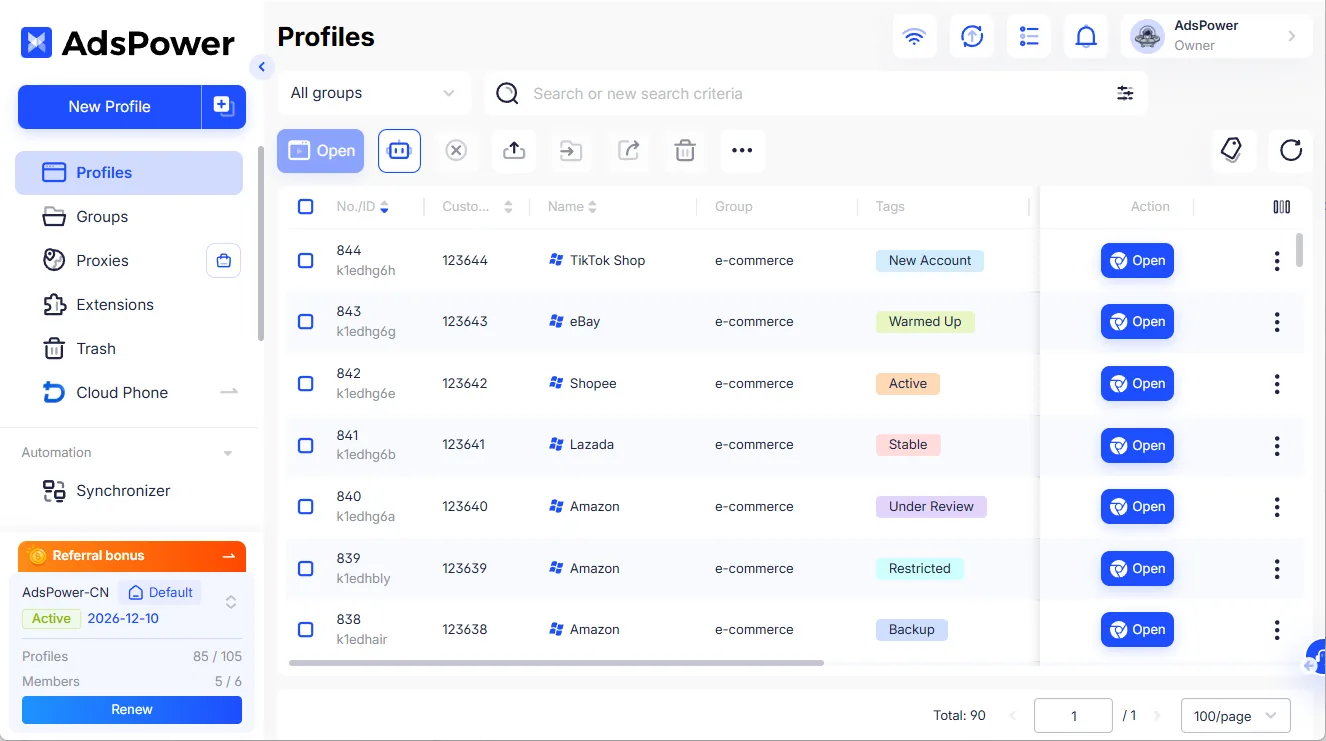The width and height of the screenshot is (1326, 741).
Task: Click the wifi network status icon
Action: [914, 37]
